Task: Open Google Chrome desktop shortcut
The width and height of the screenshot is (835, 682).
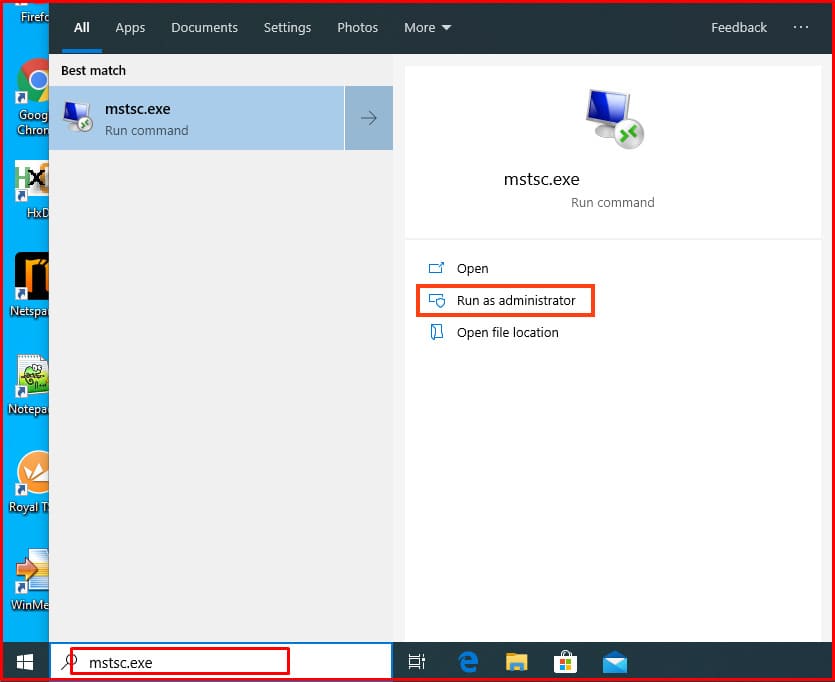Action: tap(33, 84)
